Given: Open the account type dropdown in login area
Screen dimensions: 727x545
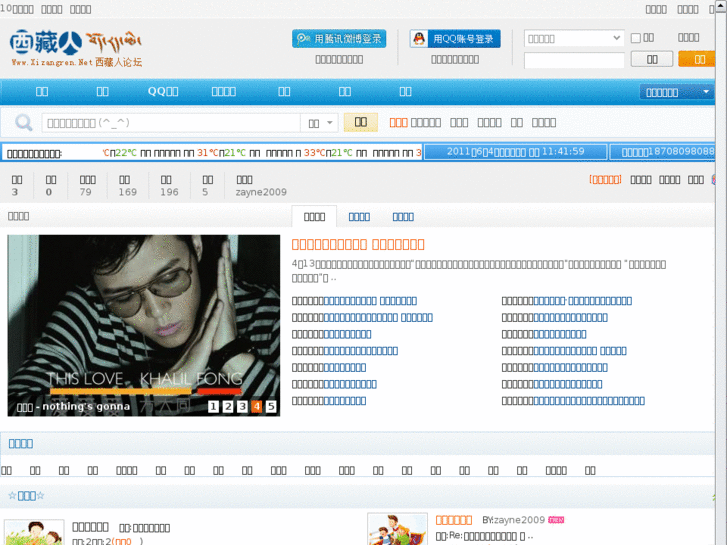Looking at the screenshot, I should [574, 38].
